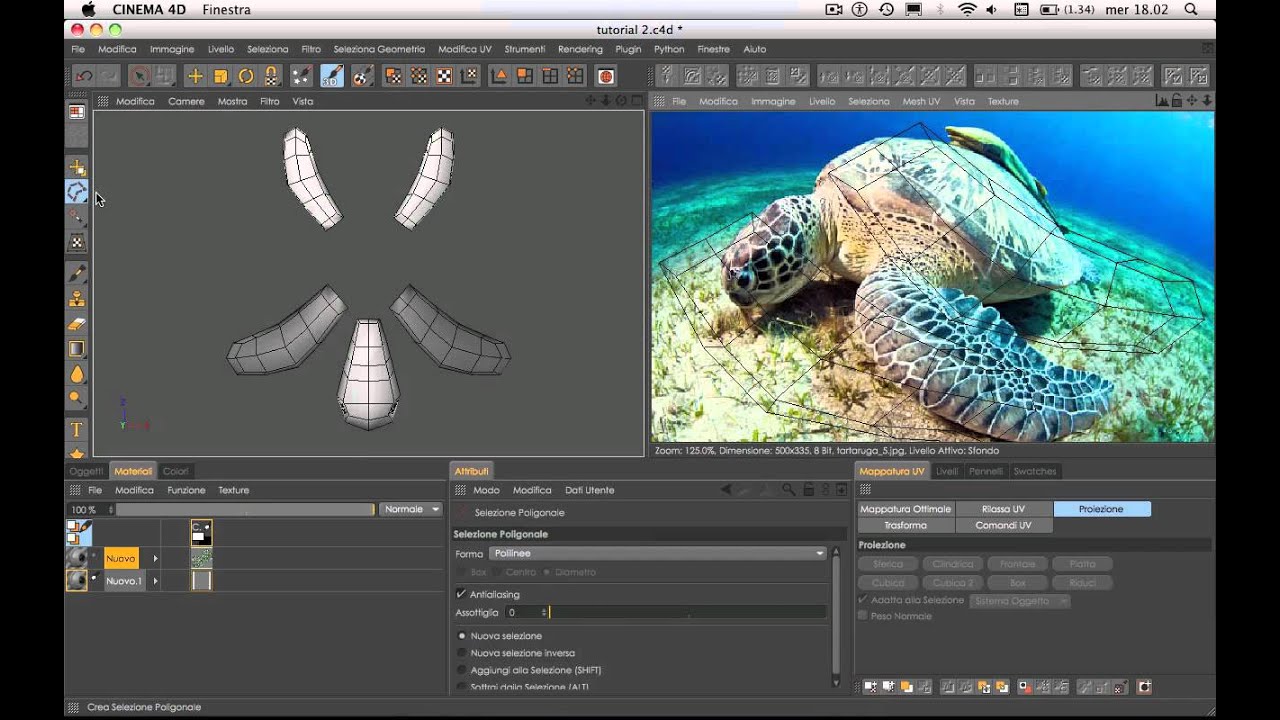Select the Nuova selezione inversa radio button
1280x720 pixels.
[462, 653]
